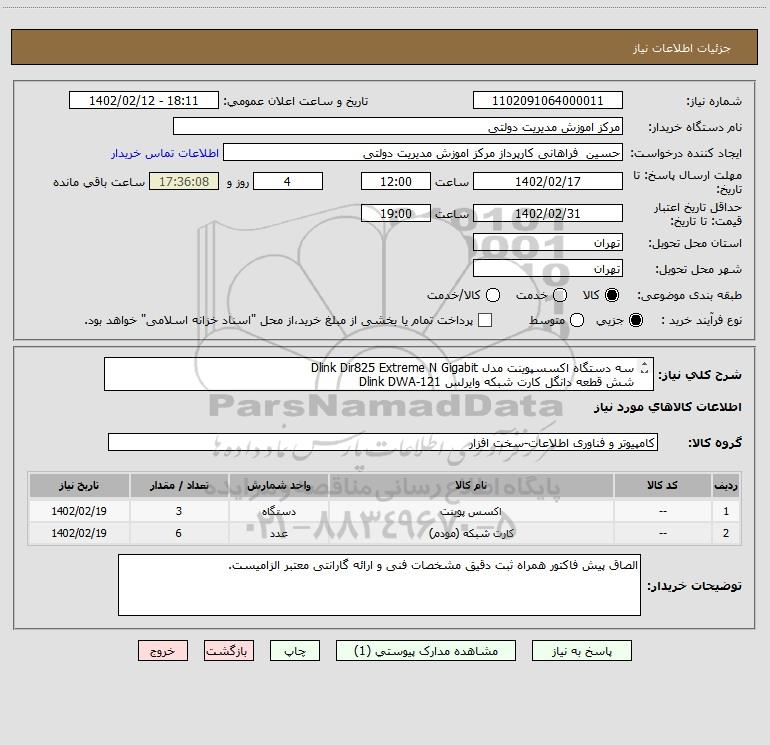Image resolution: width=770 pixels, height=745 pixels.
Task: Click the بازگشت back button
Action: coord(229,651)
